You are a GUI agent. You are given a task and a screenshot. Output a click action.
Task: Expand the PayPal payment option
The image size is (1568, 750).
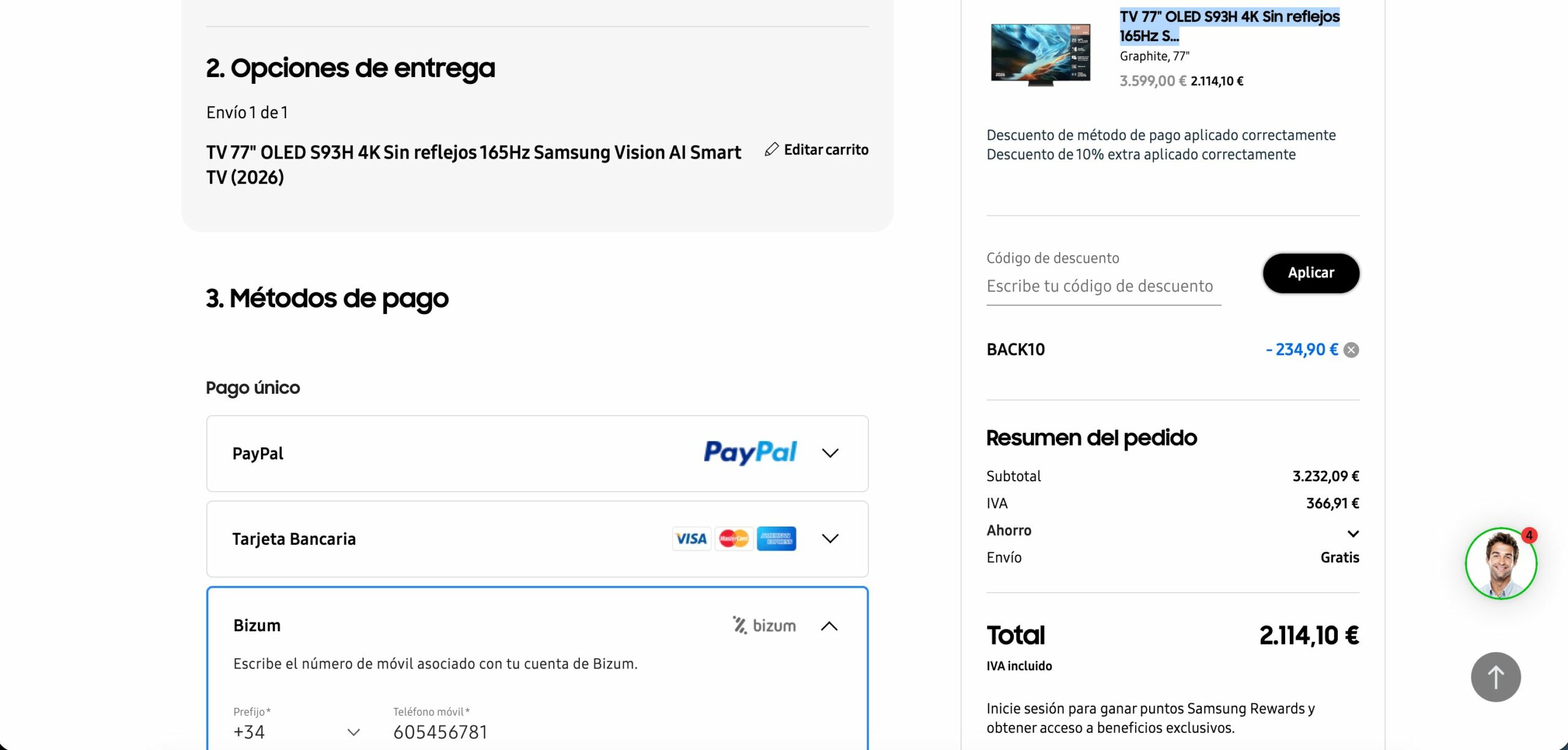pyautogui.click(x=830, y=453)
